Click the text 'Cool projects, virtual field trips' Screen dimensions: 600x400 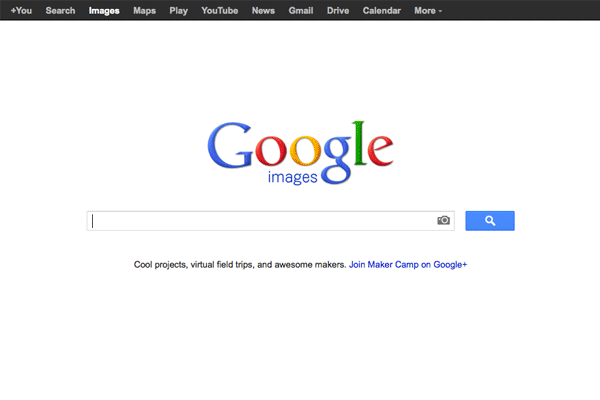193,264
